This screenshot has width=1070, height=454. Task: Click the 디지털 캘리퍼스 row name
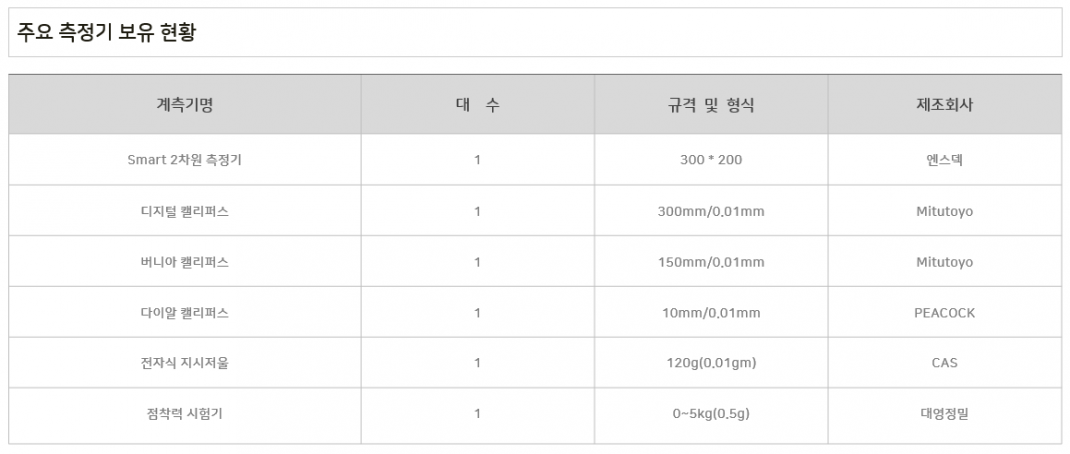185,212
